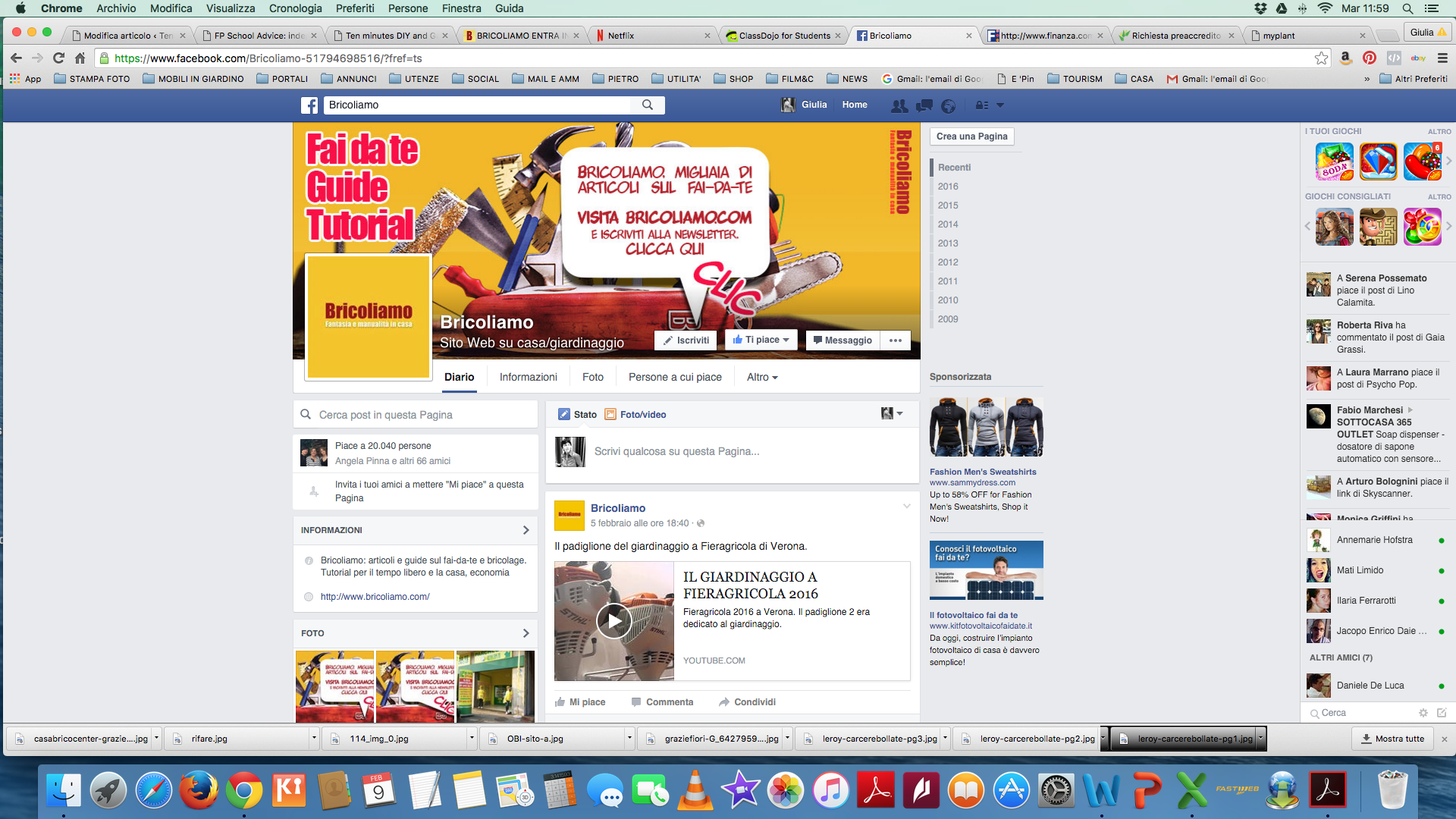
Task: Open the Cronologia menu in menu bar
Action: pos(295,8)
